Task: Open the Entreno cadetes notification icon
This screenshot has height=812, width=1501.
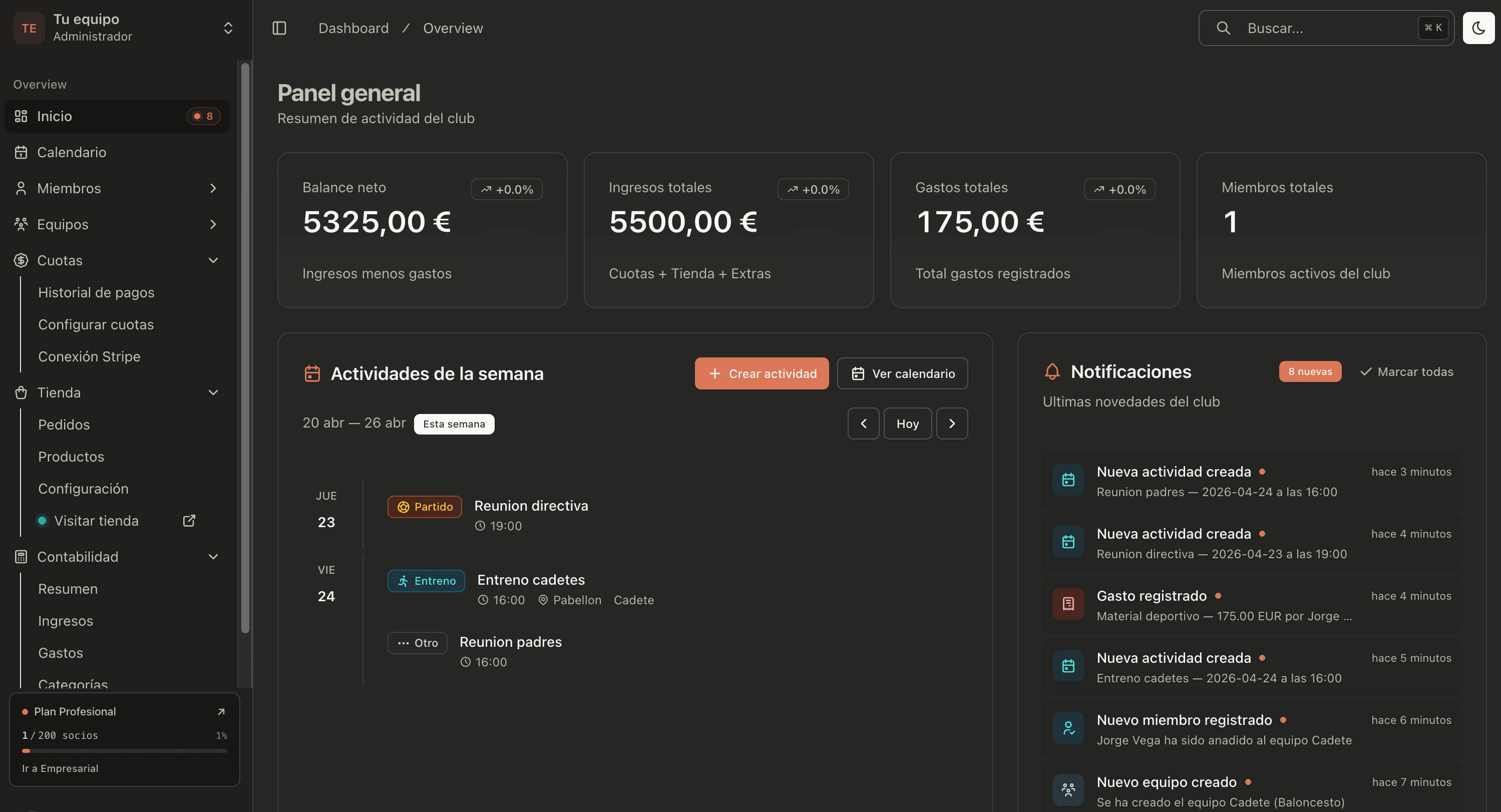Action: tap(1068, 666)
